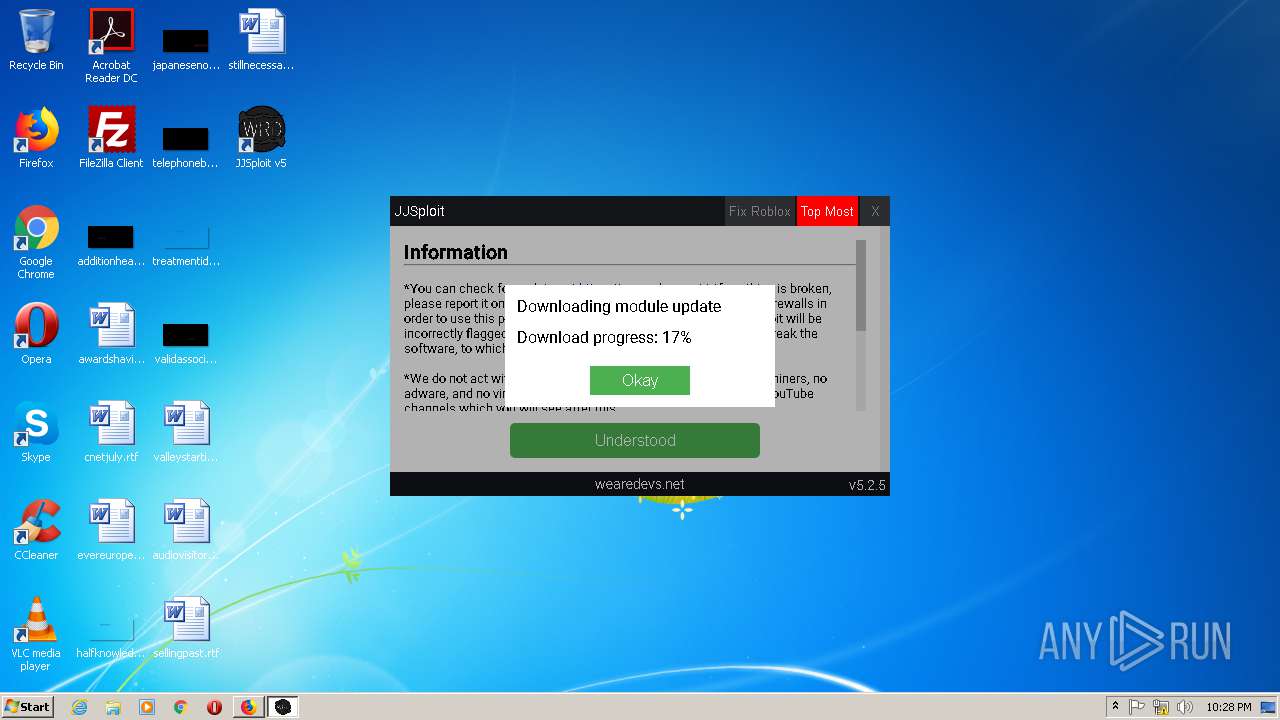Open the awardshavi... Word document
1280x720 pixels.
pos(111,334)
